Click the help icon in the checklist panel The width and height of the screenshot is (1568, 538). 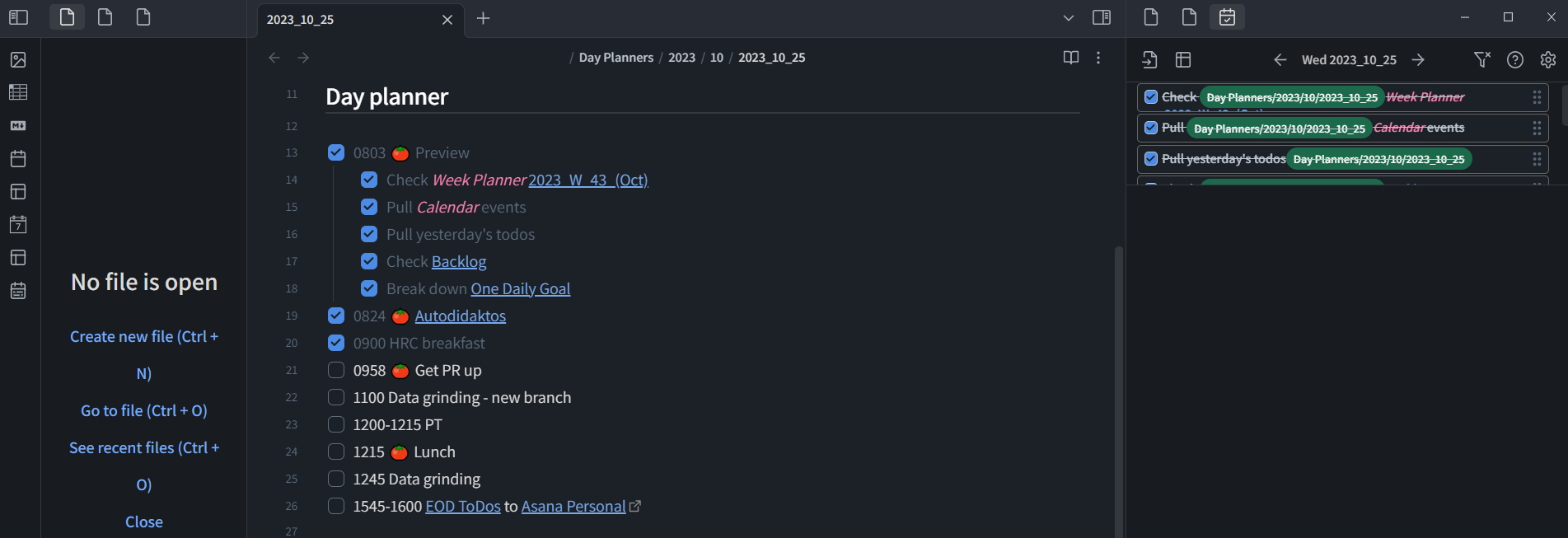[1514, 59]
